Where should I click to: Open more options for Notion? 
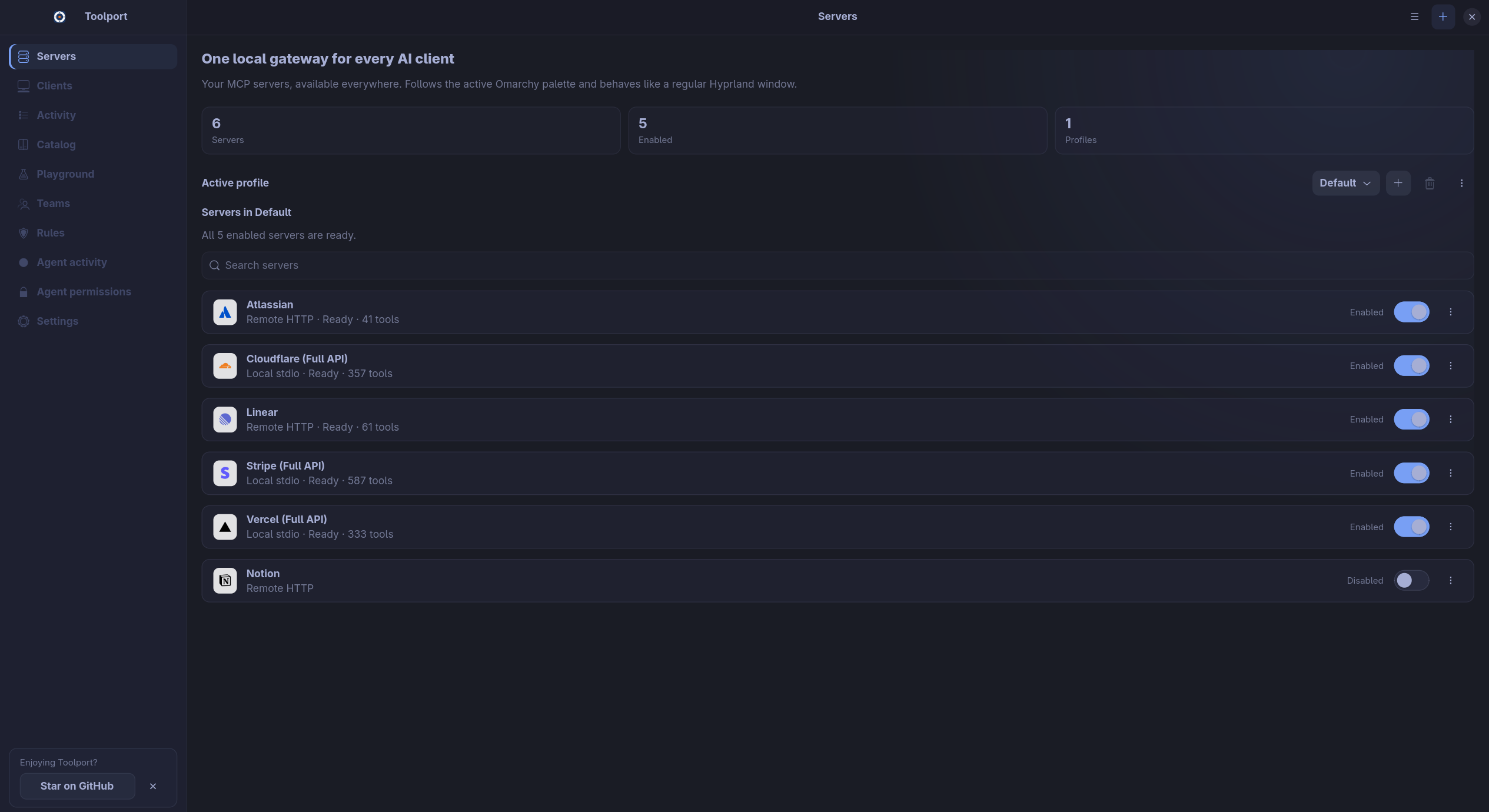tap(1451, 580)
